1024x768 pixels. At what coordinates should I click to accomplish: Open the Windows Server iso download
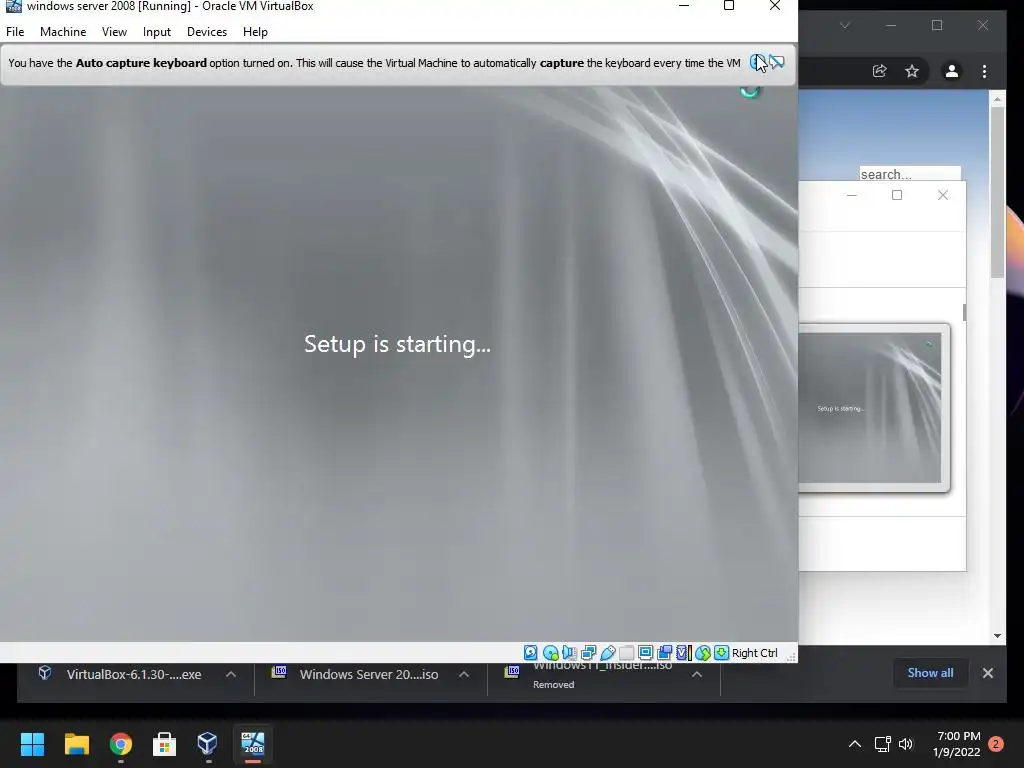click(x=369, y=675)
